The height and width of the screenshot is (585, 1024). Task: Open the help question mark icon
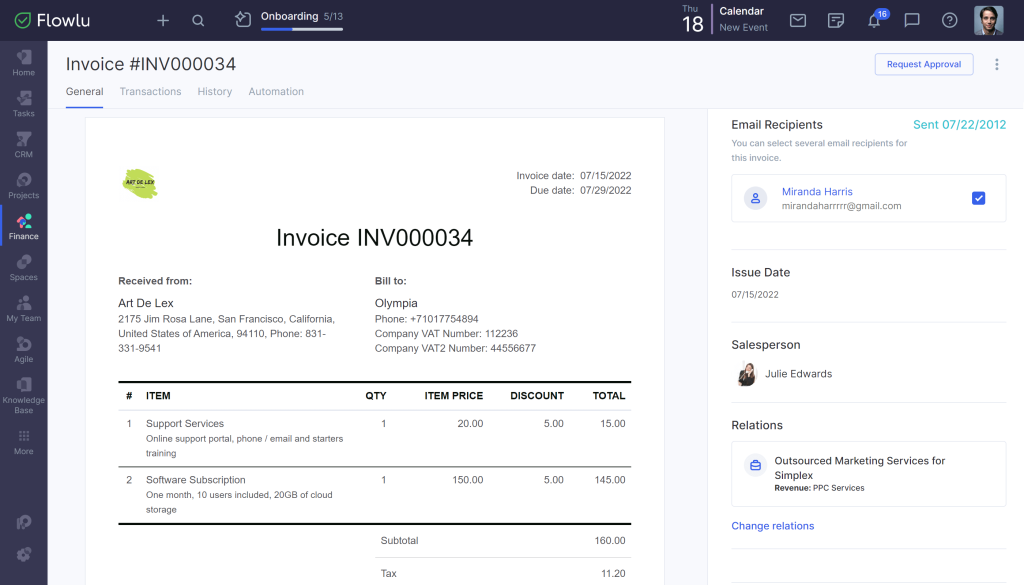(949, 20)
